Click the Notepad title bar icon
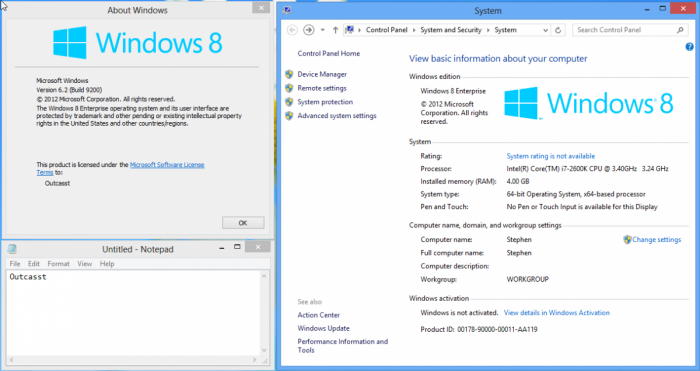 12,249
